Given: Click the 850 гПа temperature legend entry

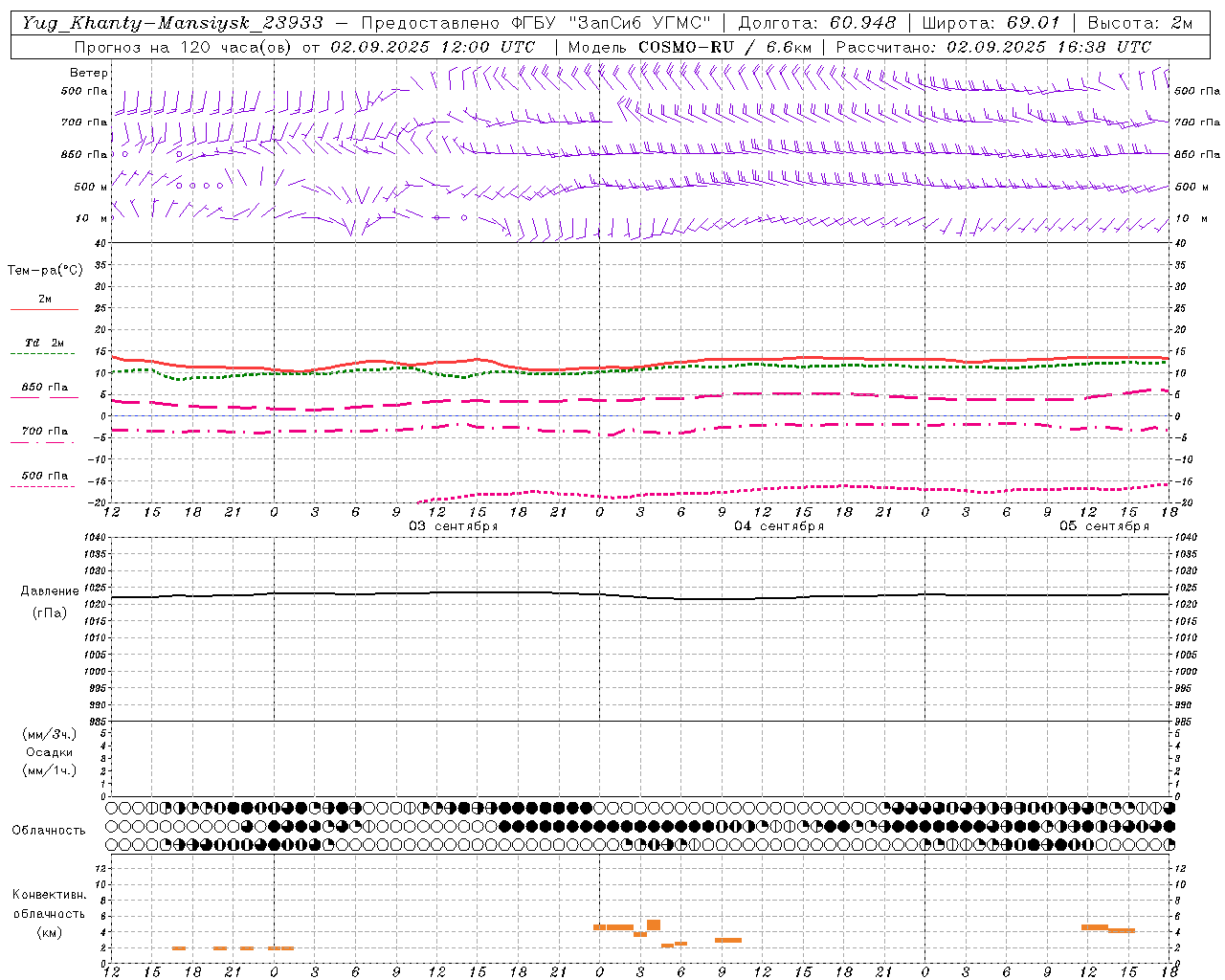Looking at the screenshot, I should [x=44, y=388].
